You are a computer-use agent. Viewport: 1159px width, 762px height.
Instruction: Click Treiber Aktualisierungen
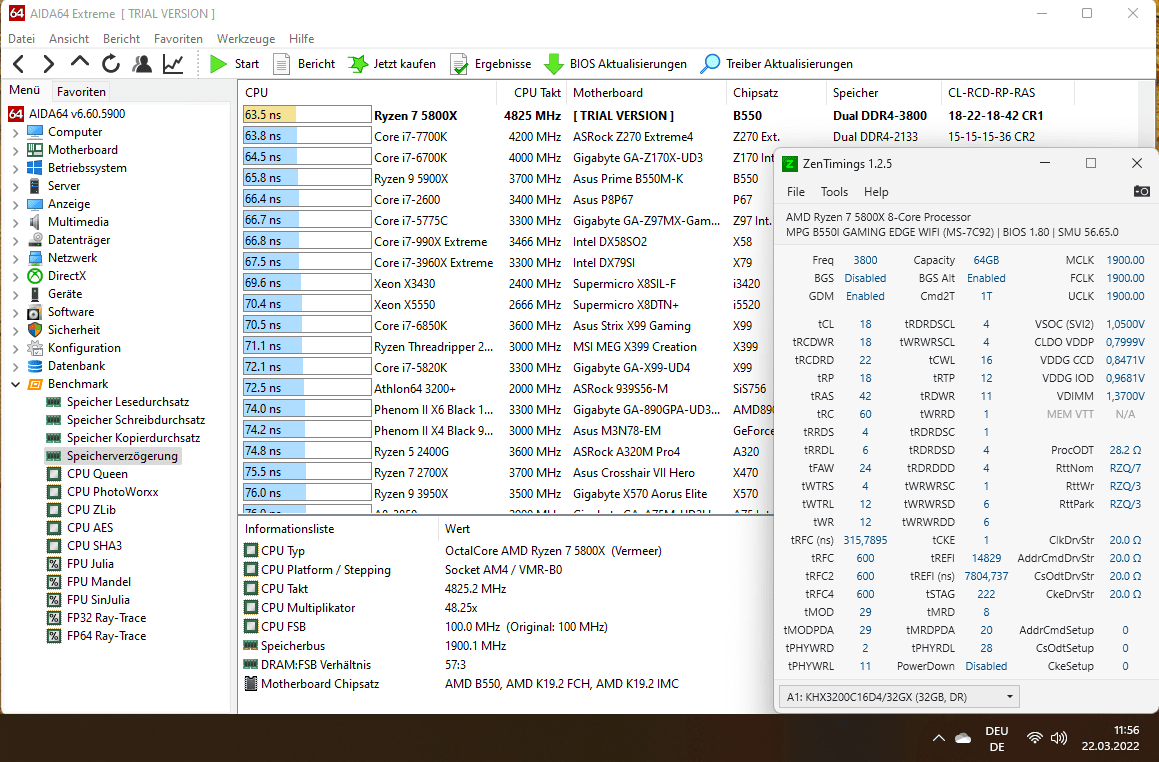tap(776, 64)
